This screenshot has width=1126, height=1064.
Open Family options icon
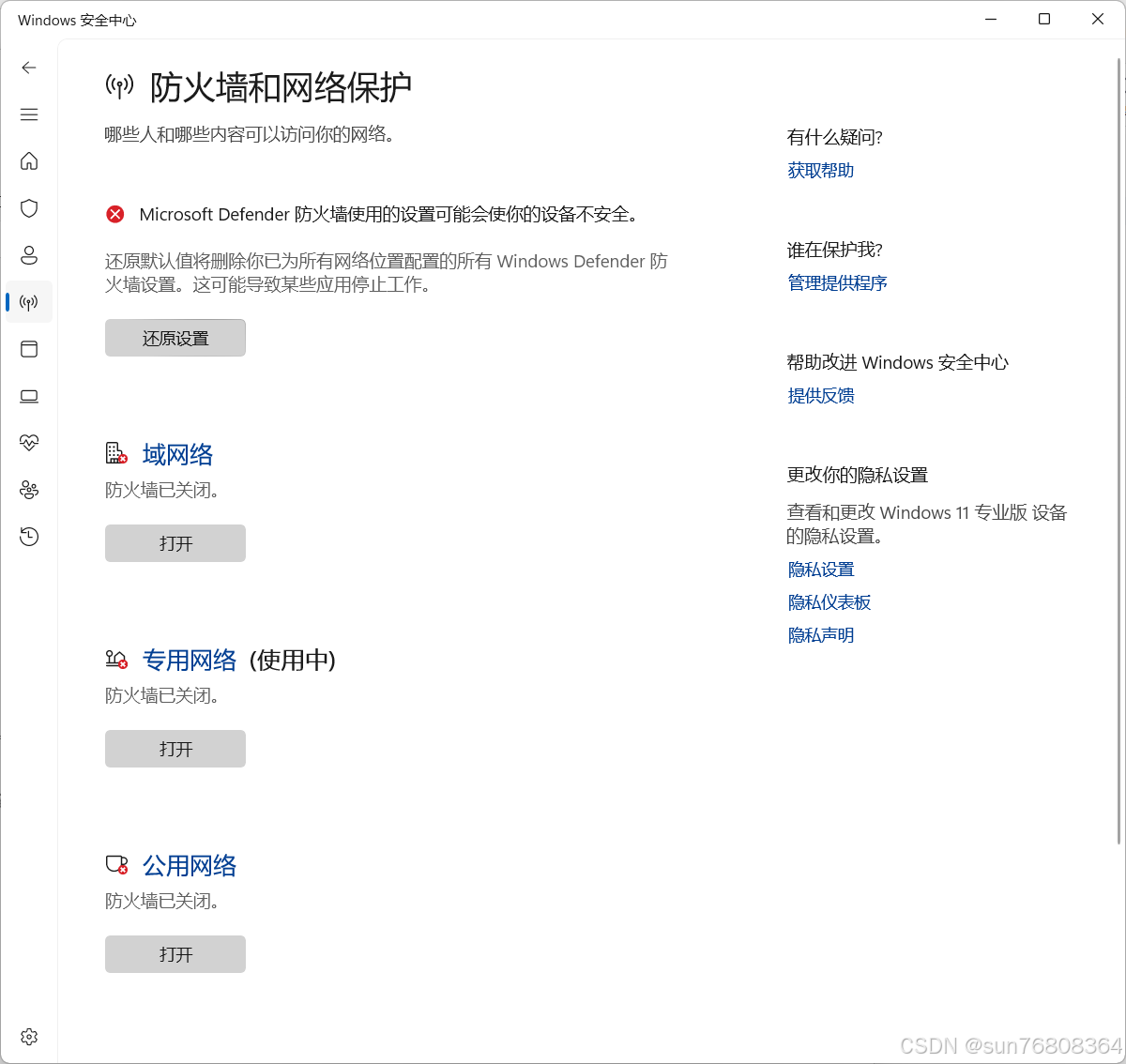coord(29,490)
